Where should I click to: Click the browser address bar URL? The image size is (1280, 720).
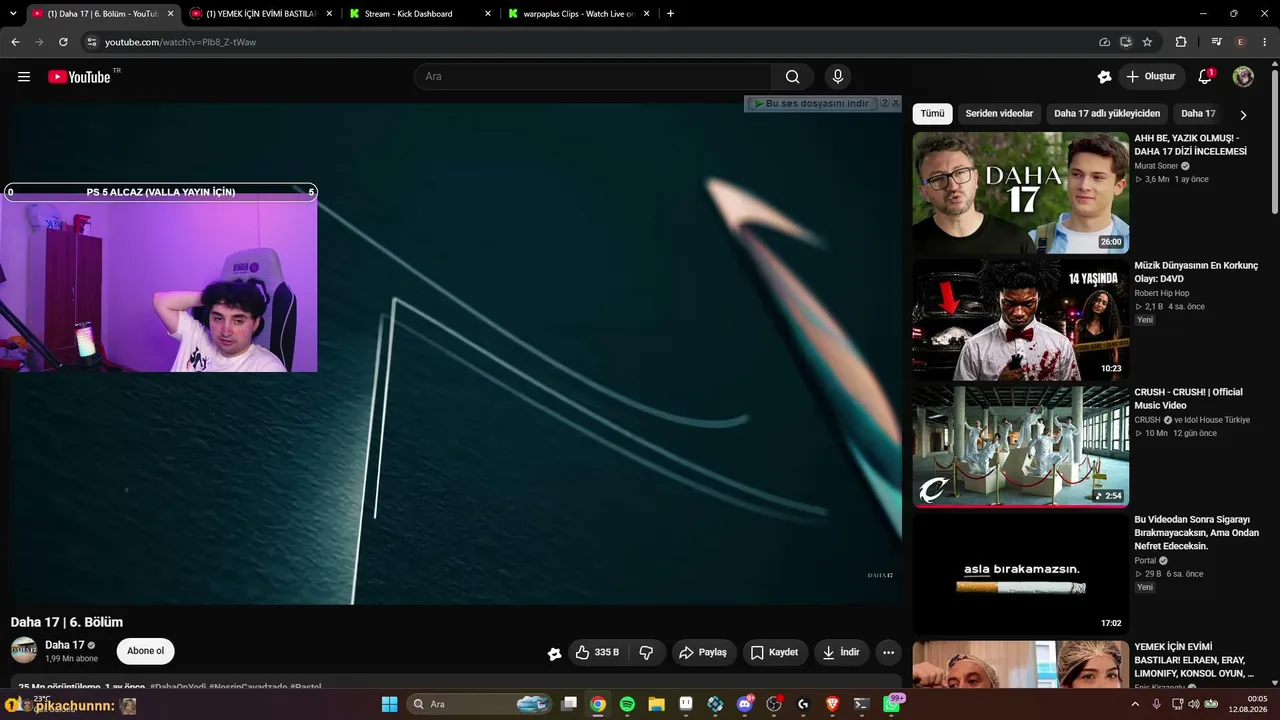[180, 42]
